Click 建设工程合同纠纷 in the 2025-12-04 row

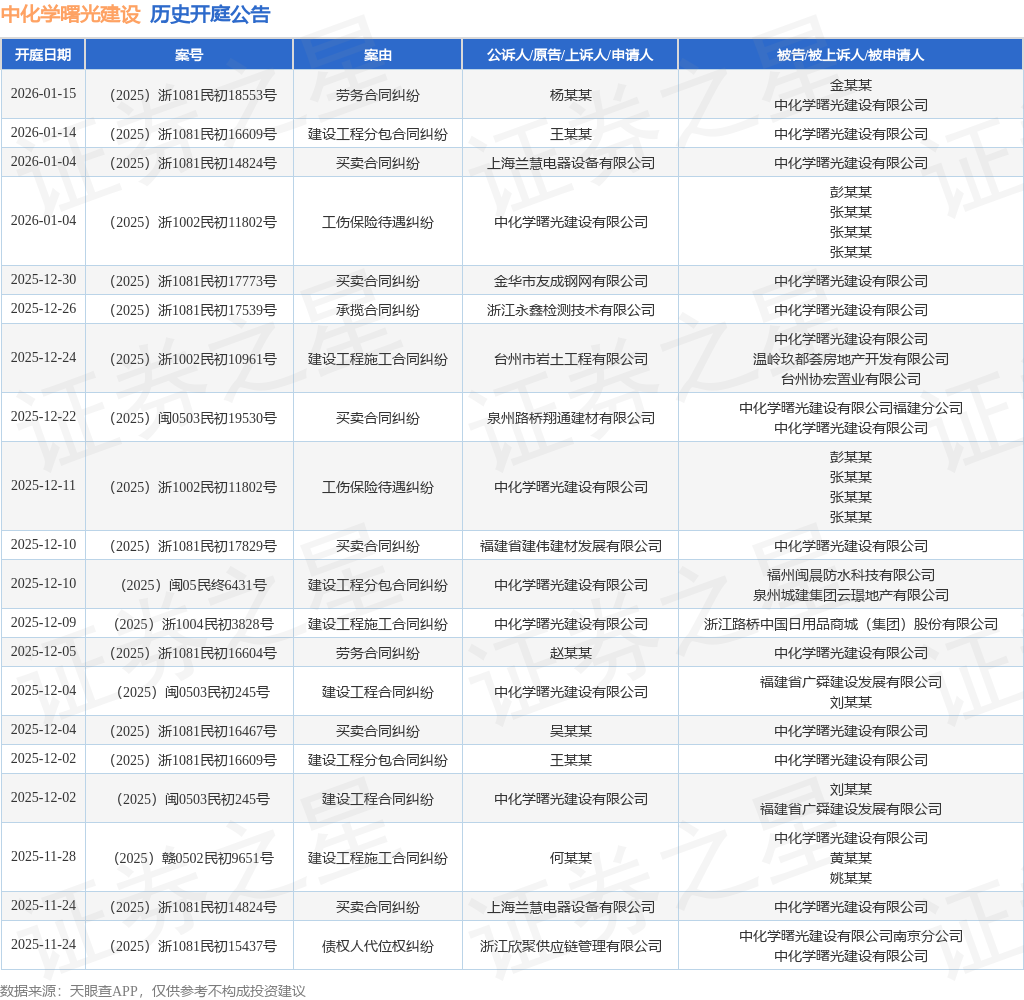click(x=377, y=692)
